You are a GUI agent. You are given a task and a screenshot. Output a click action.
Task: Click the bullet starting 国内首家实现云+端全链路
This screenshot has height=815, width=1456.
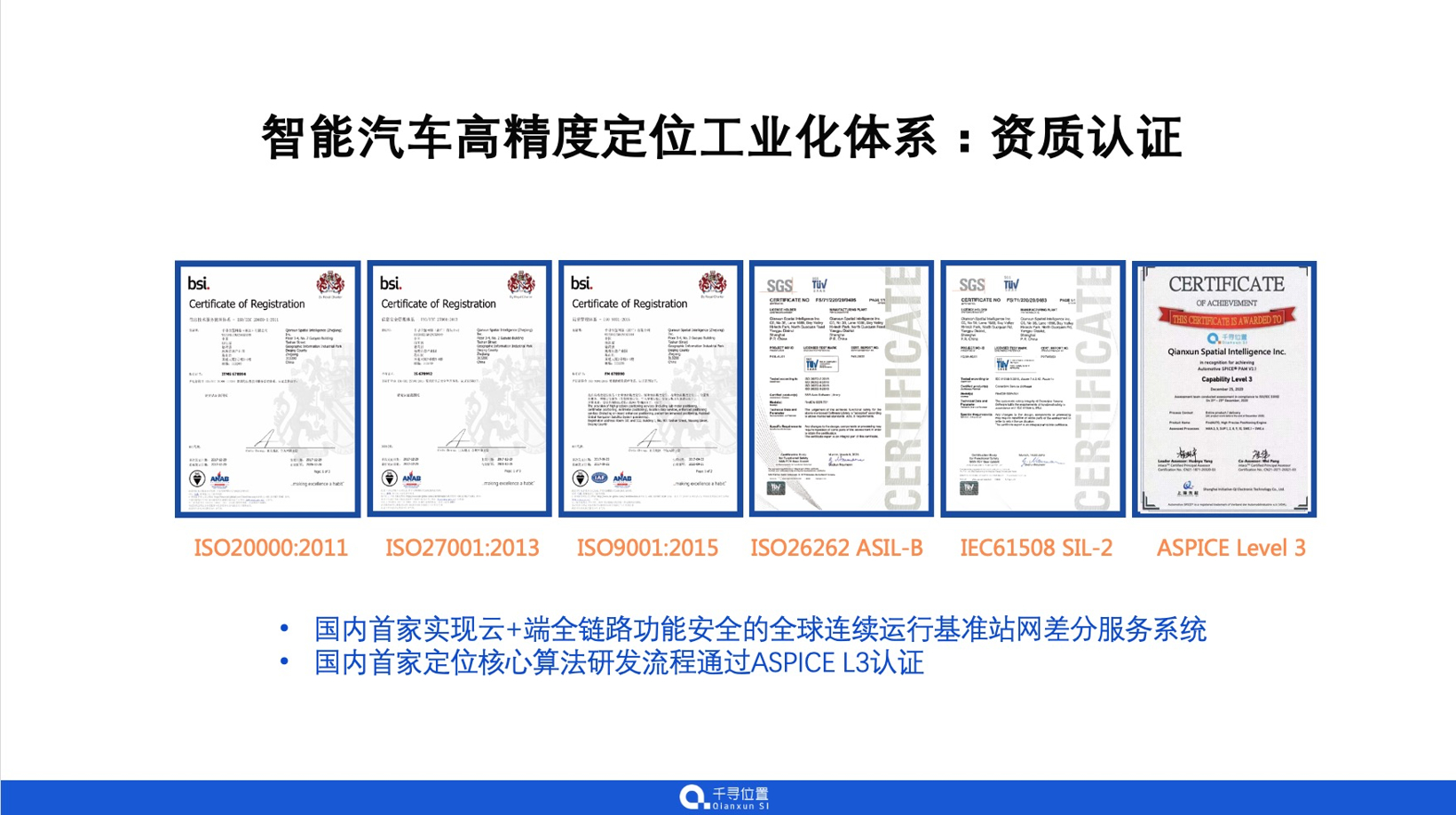(x=760, y=629)
